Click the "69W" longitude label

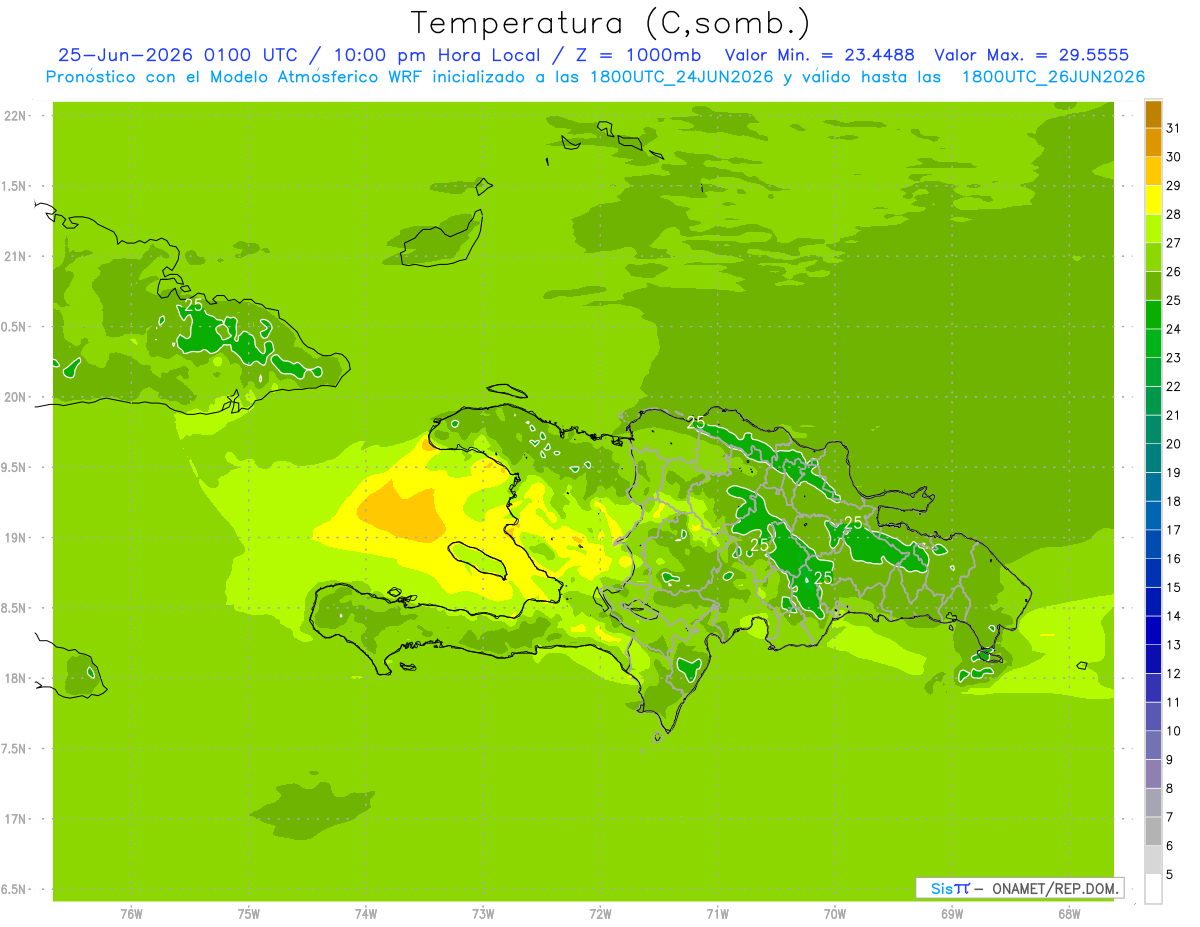(952, 914)
